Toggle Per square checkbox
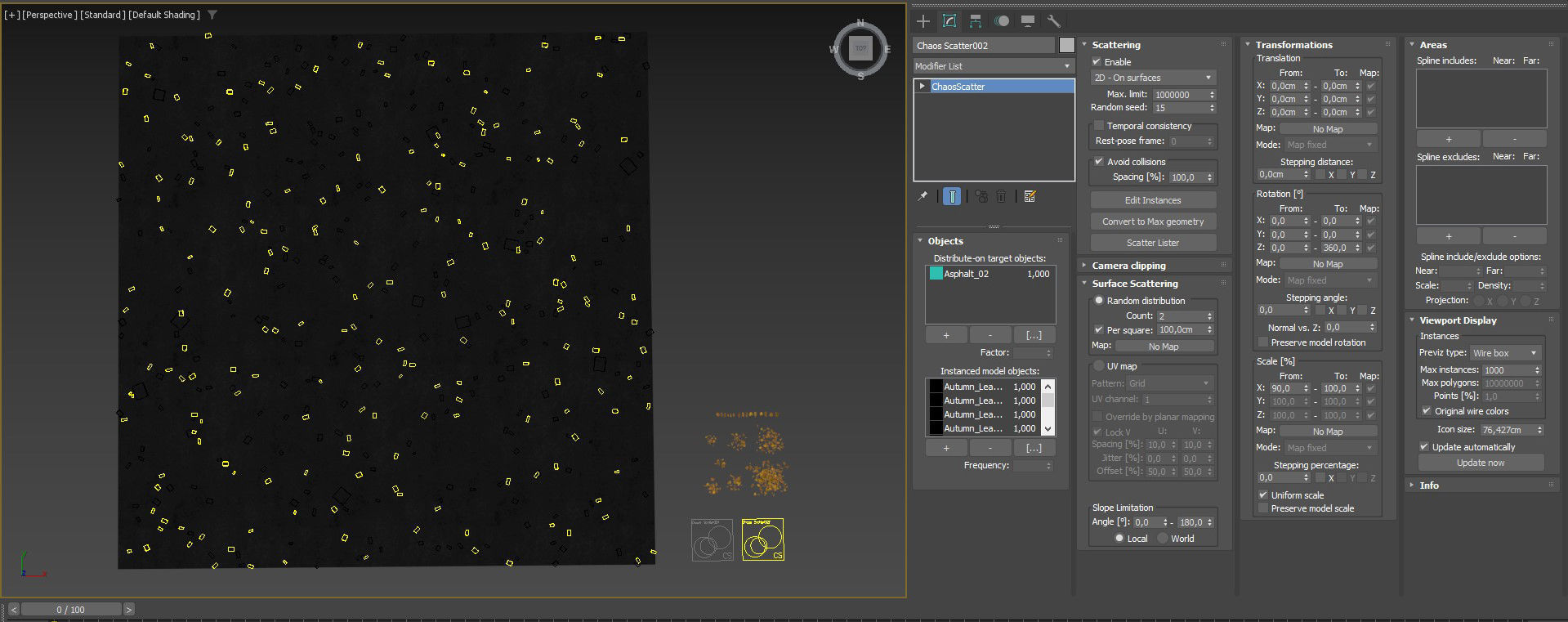The width and height of the screenshot is (1568, 622). [1099, 330]
